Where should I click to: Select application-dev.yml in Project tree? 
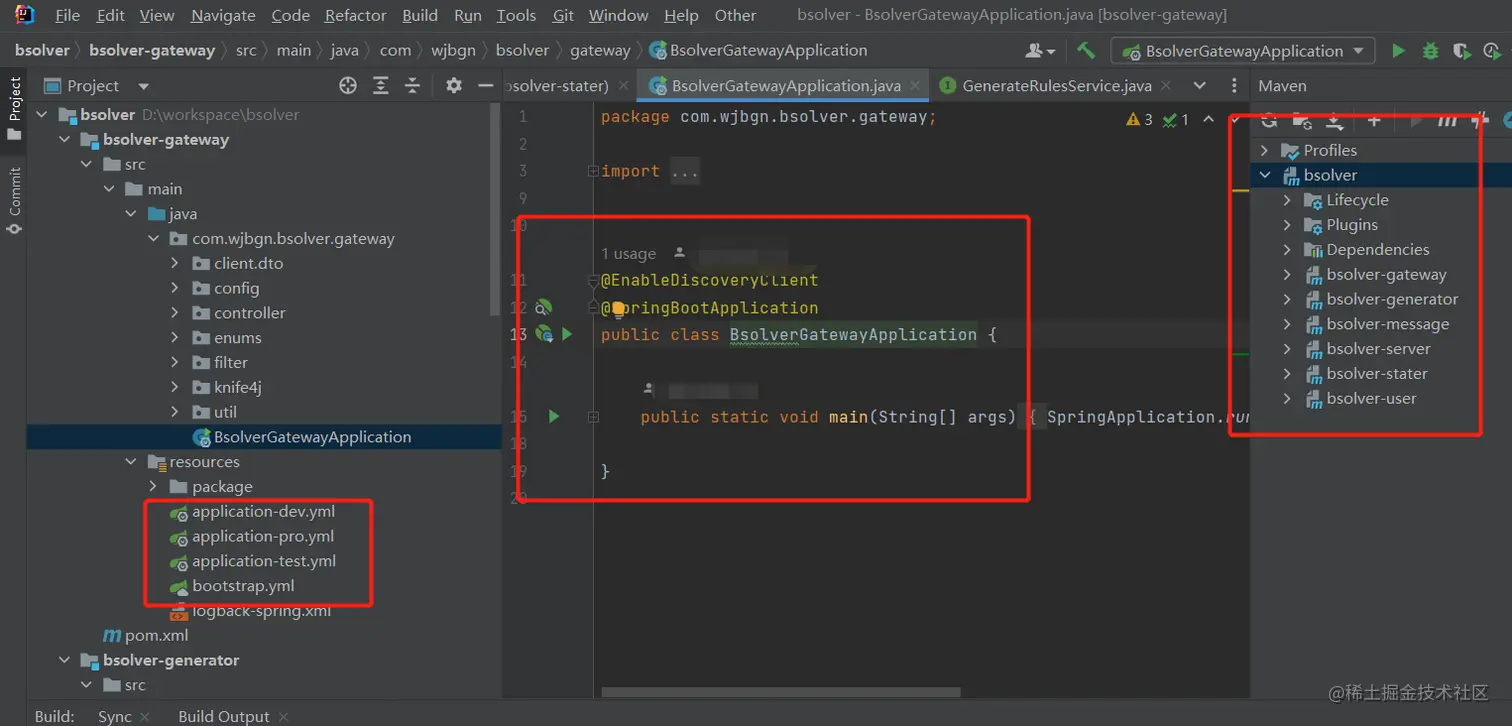point(264,511)
